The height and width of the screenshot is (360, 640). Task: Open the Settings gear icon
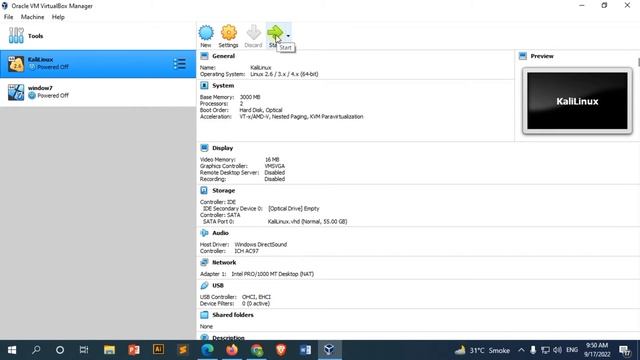pyautogui.click(x=229, y=33)
